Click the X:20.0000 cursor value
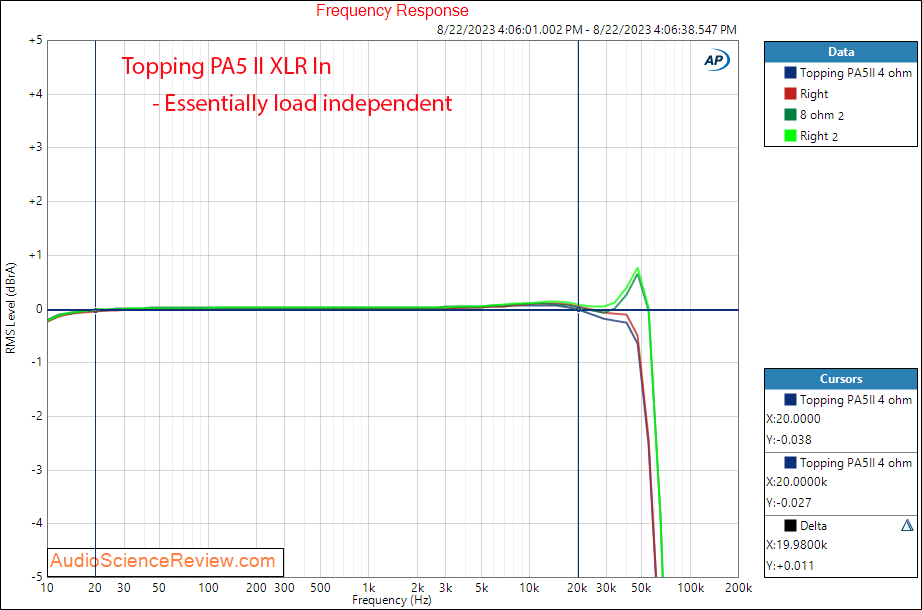Screen dimensions: 922x610 tap(793, 419)
